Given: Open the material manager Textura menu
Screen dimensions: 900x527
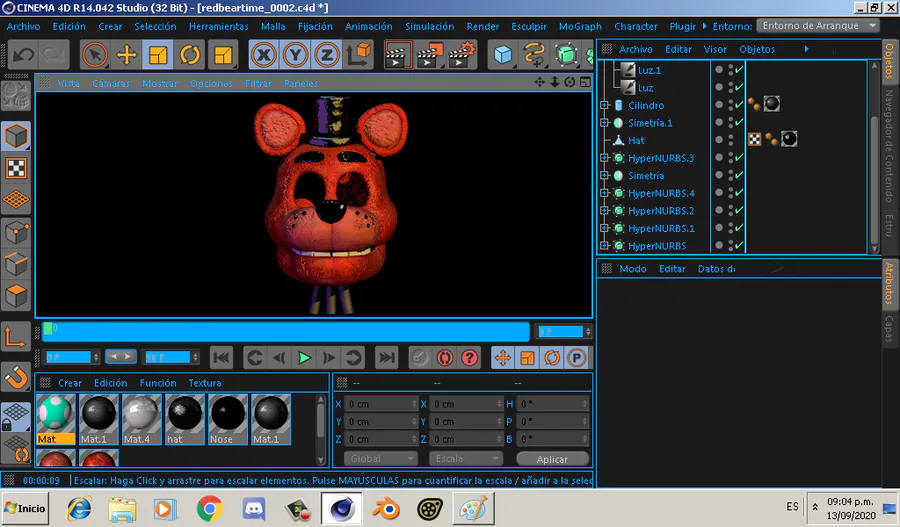Looking at the screenshot, I should tap(205, 383).
